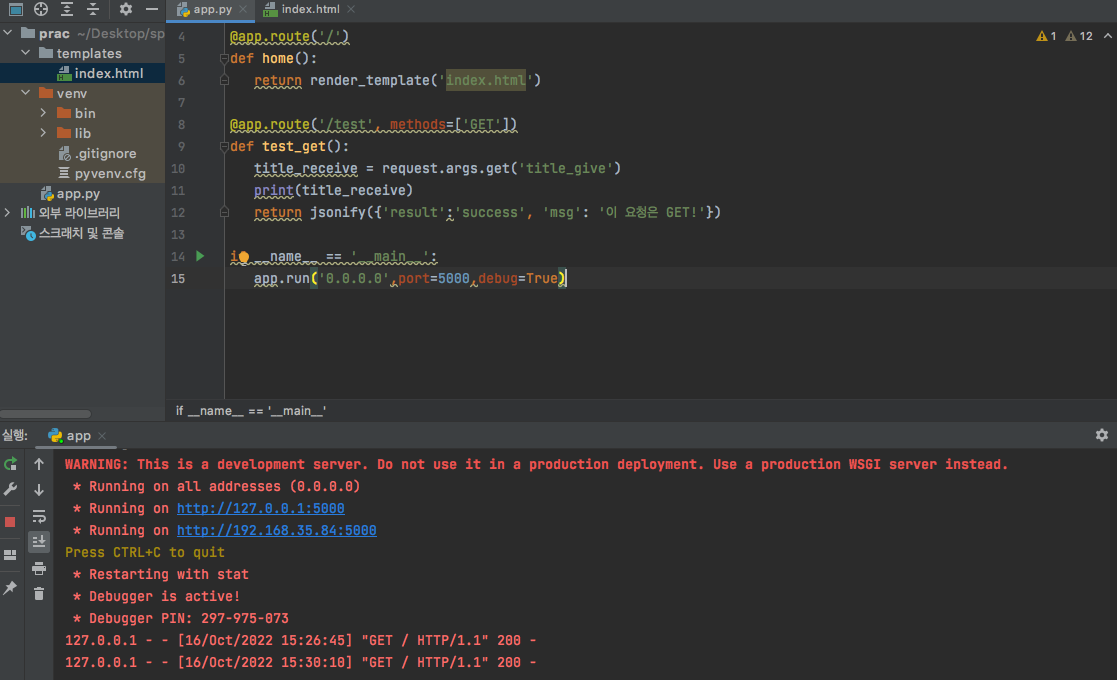
Task: Expand the bin folder
Action: (x=43, y=113)
